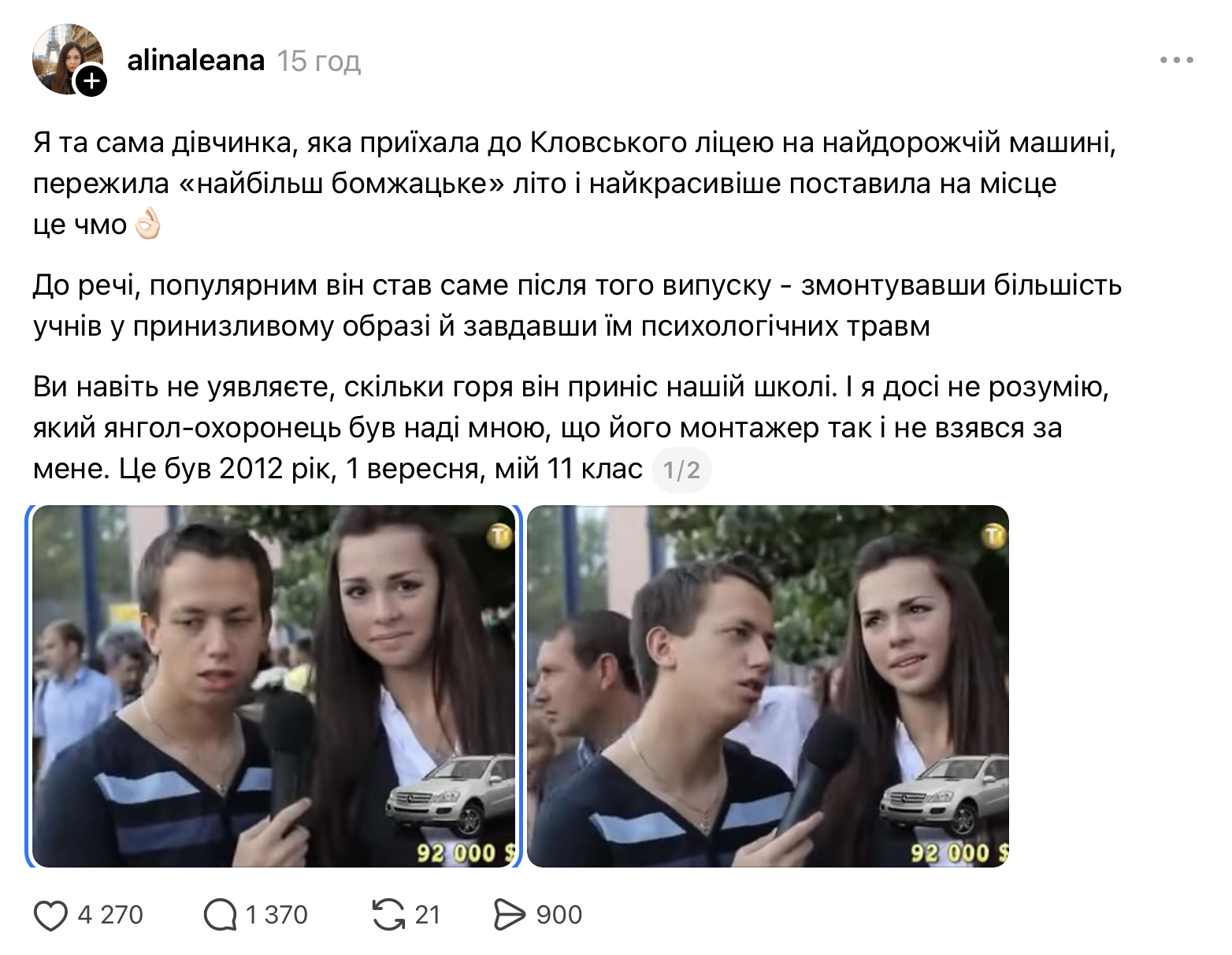Open the 15 год timestamp link
This screenshot has height=955, width=1232.
point(318,61)
